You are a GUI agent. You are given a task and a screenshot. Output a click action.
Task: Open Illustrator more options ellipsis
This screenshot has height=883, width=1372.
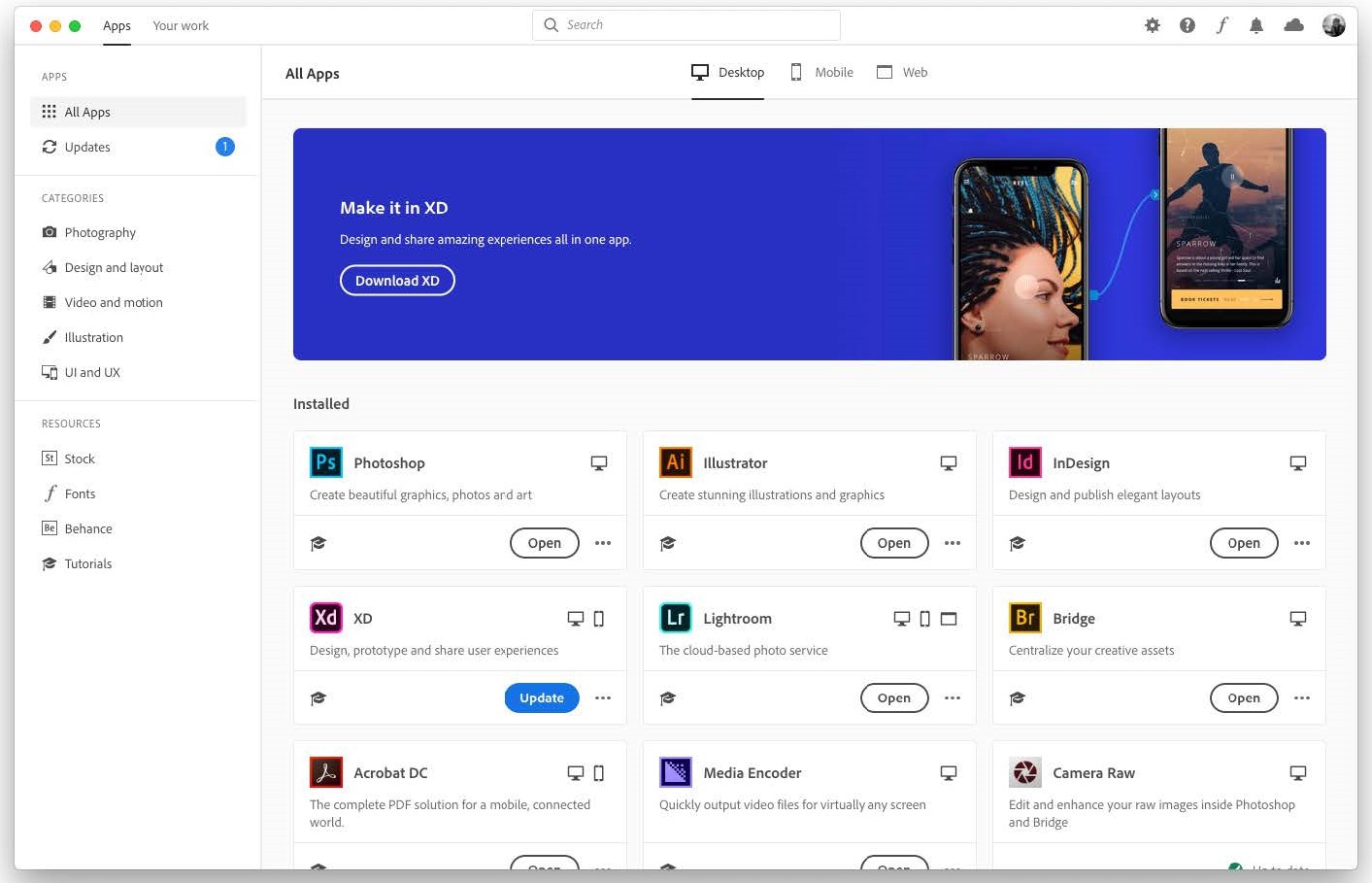[953, 543]
